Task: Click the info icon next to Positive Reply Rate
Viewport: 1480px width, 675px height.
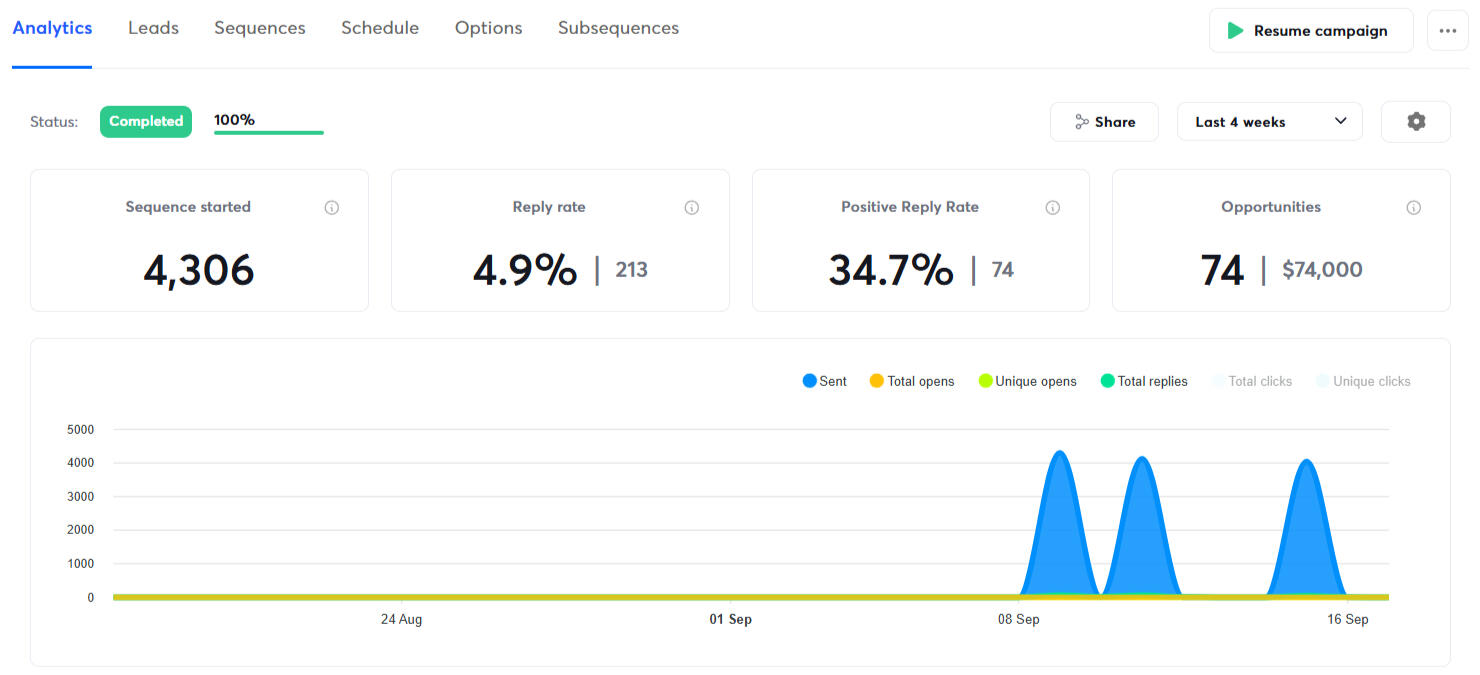Action: coord(1052,208)
